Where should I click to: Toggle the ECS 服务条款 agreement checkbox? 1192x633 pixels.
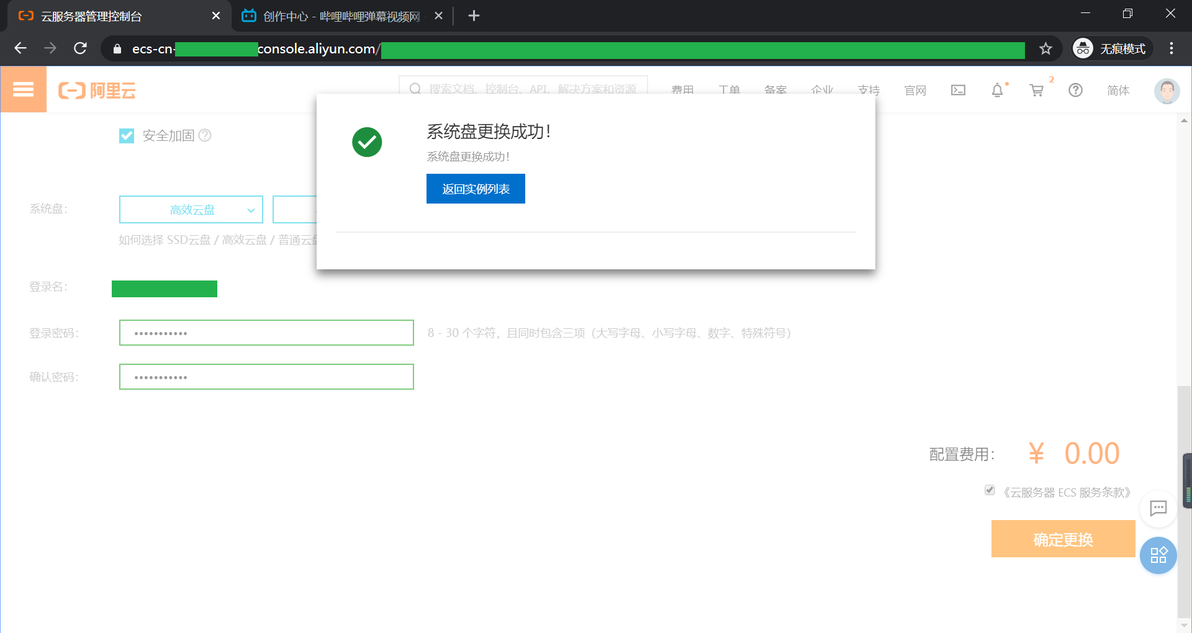pyautogui.click(x=989, y=490)
